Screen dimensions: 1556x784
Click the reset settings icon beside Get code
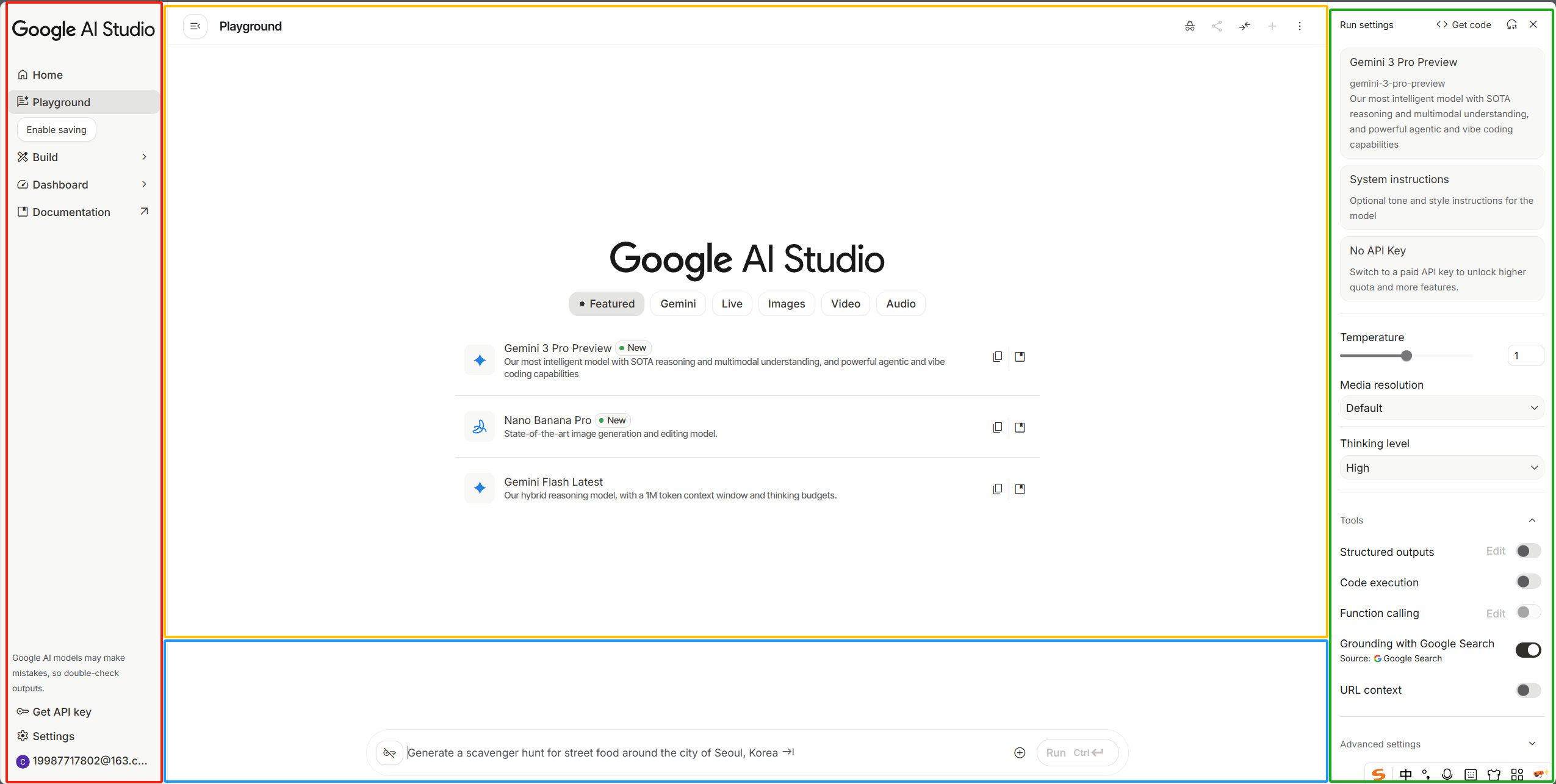(1511, 25)
